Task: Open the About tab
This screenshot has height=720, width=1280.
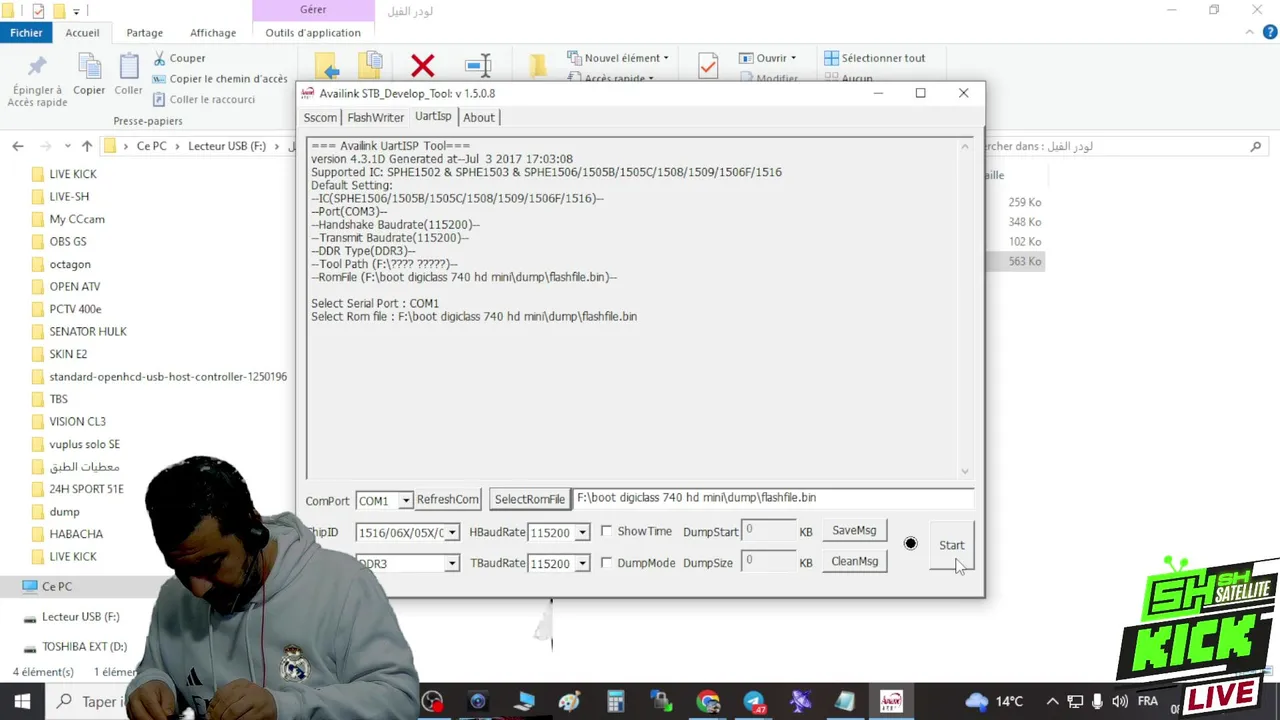Action: click(x=478, y=117)
